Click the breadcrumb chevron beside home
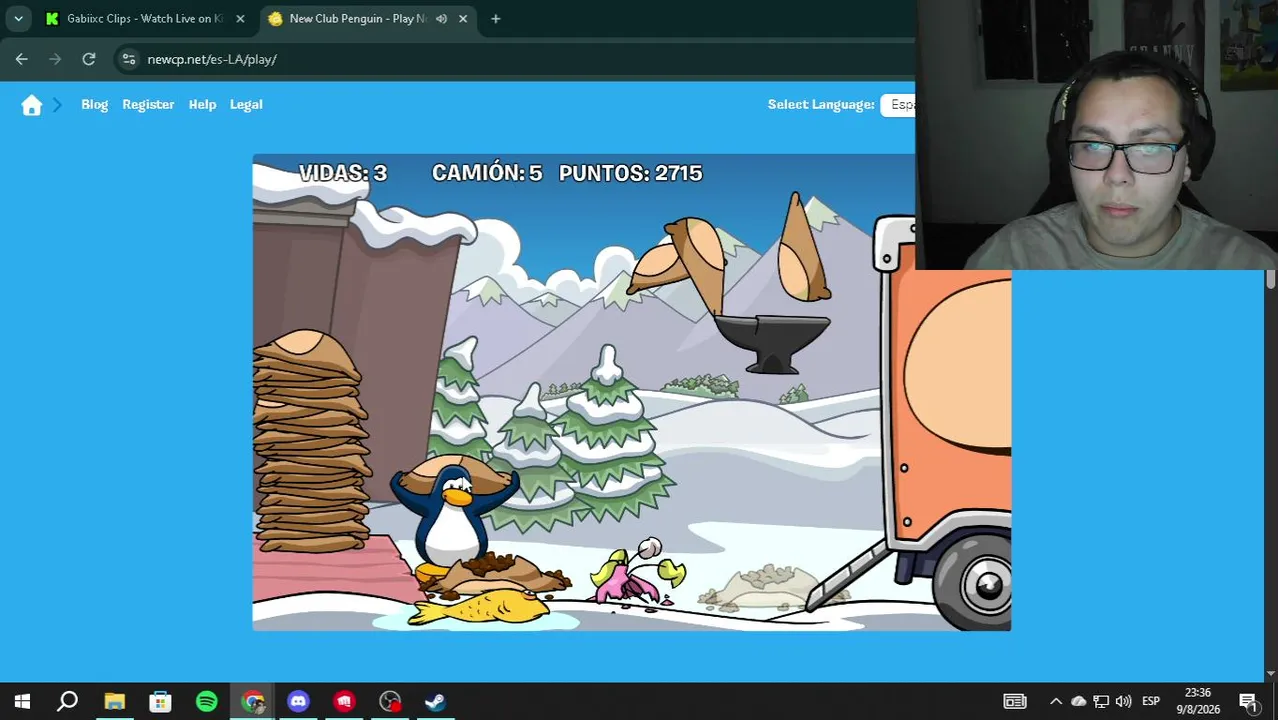This screenshot has width=1278, height=720. (57, 105)
